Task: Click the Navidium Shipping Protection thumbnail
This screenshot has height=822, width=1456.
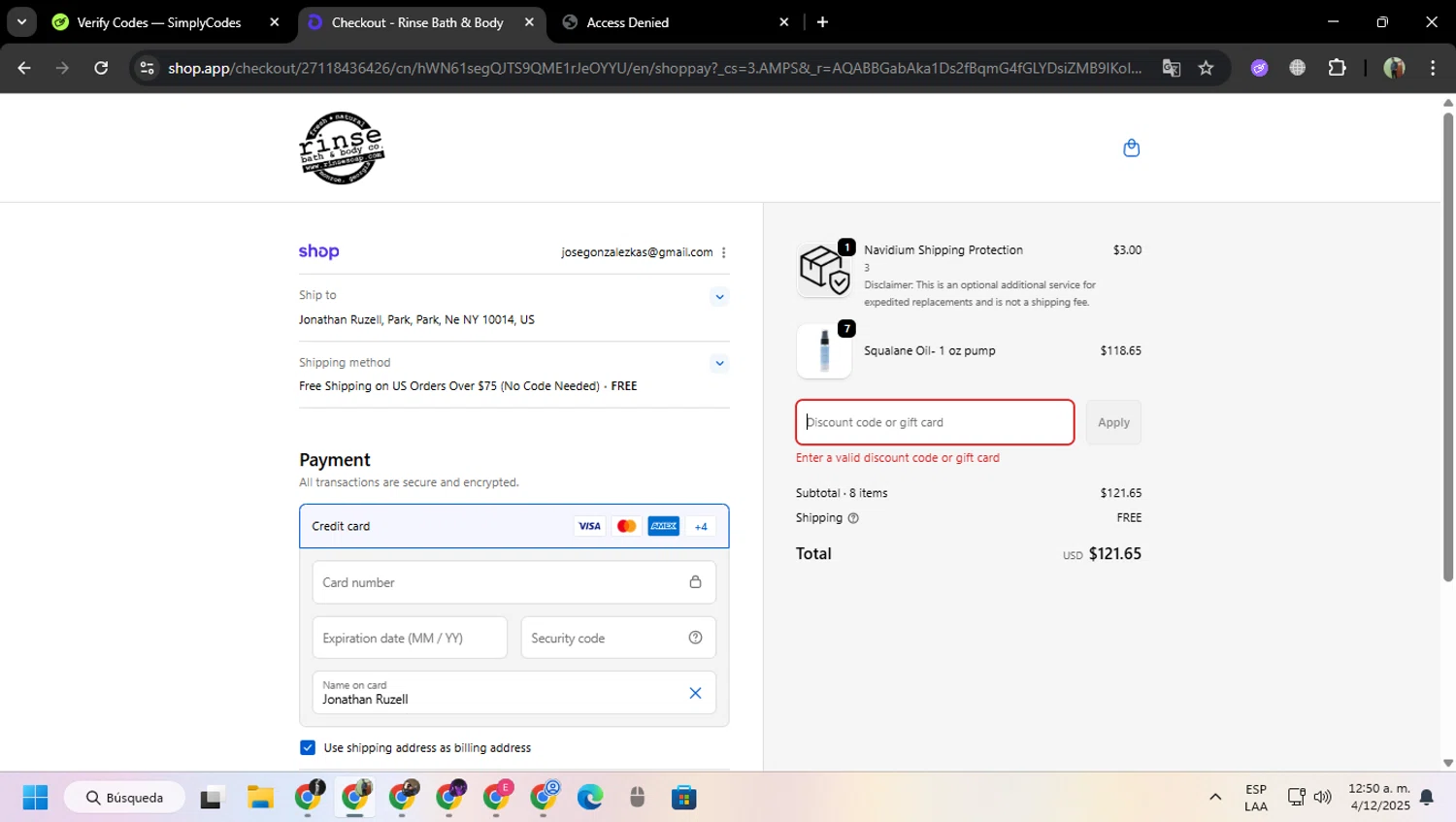Action: 824,270
